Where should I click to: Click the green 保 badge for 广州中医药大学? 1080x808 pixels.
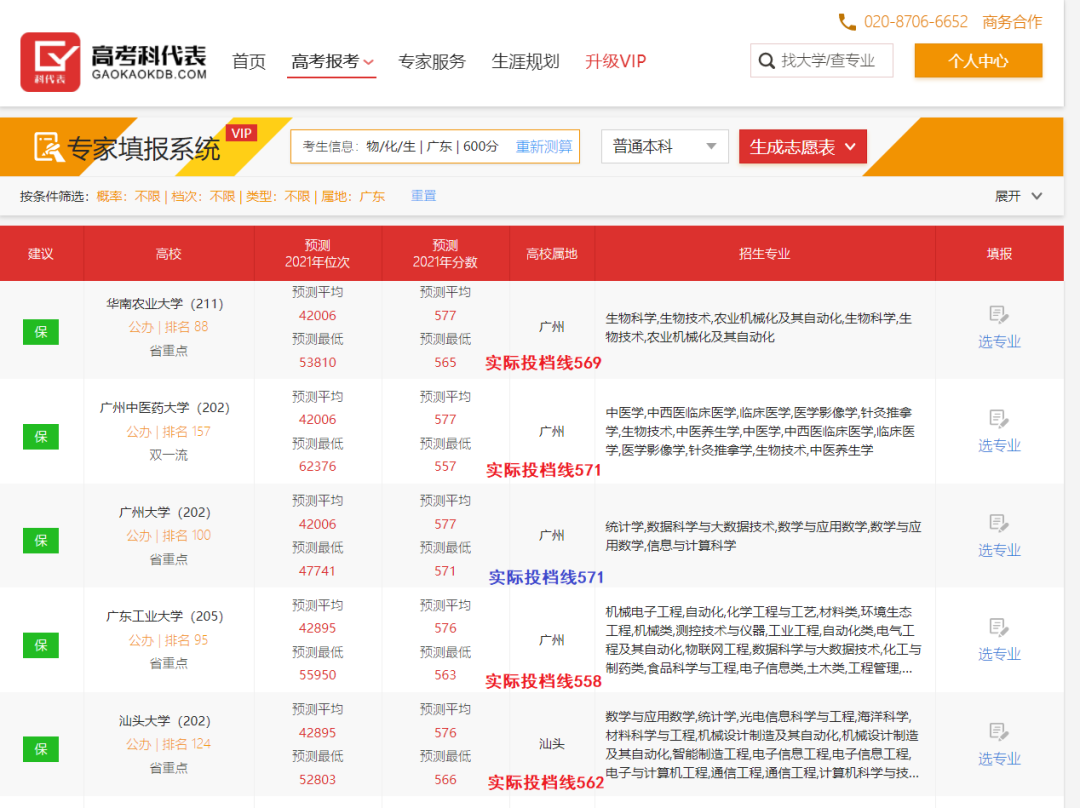(41, 437)
